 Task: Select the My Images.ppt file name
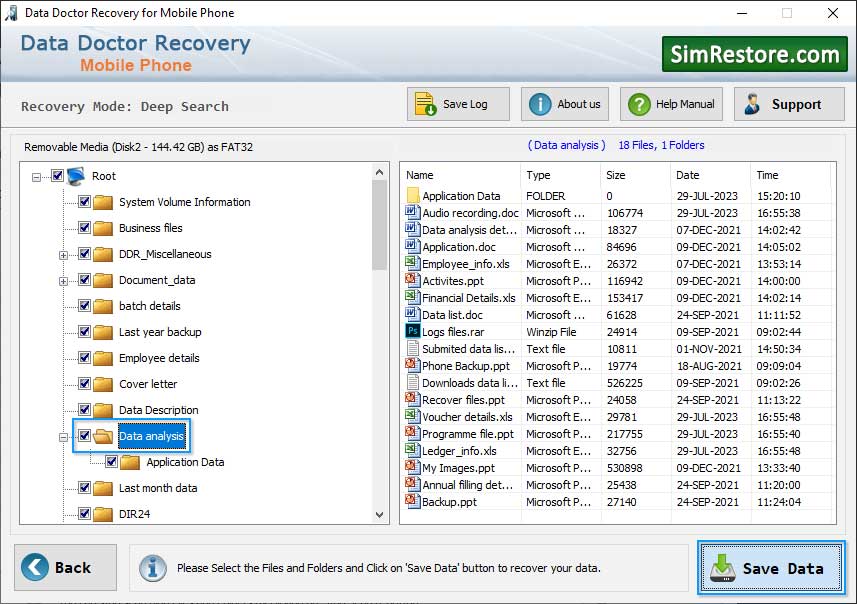[458, 468]
